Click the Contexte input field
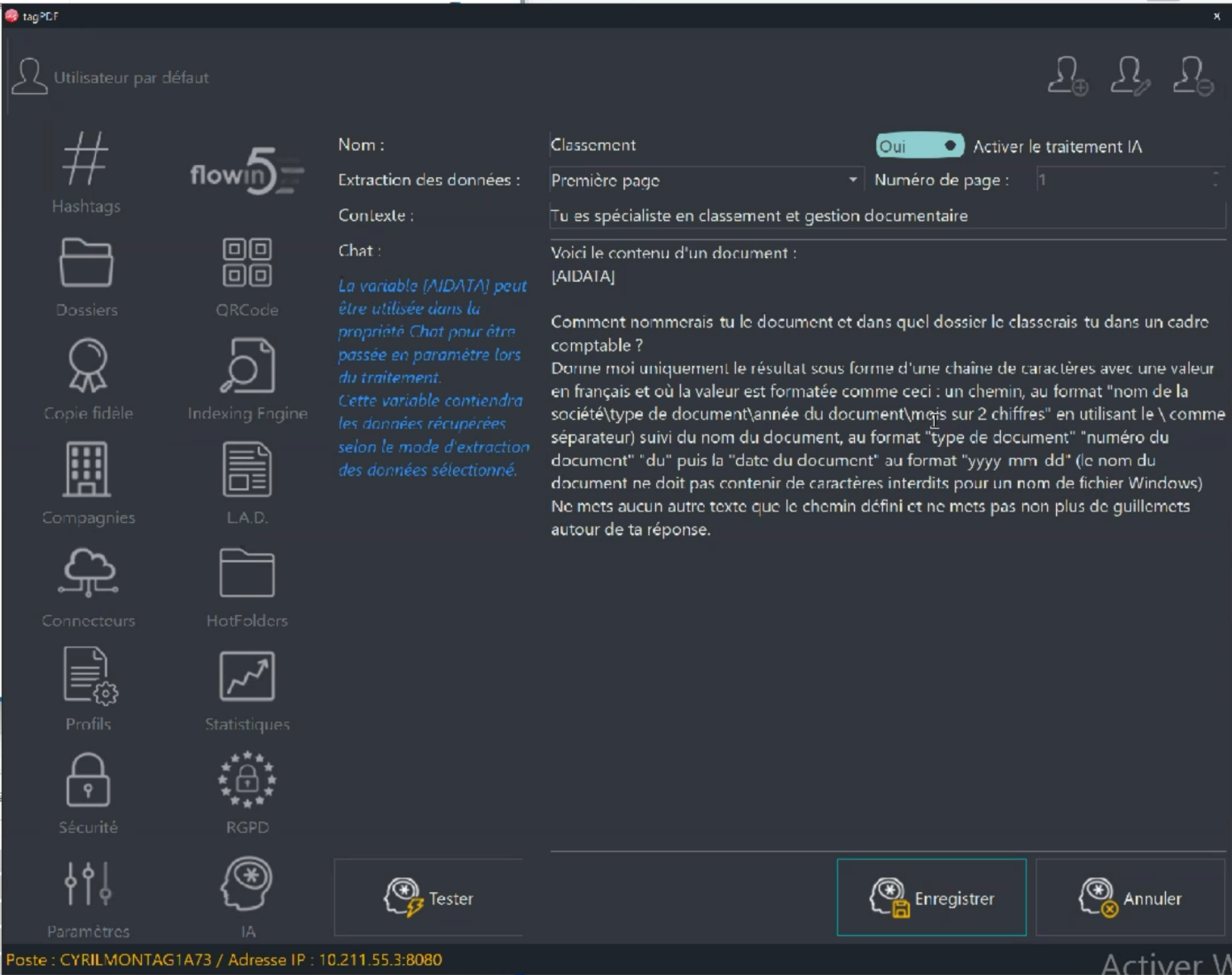Viewport: 1232px width, 975px height. click(x=887, y=216)
